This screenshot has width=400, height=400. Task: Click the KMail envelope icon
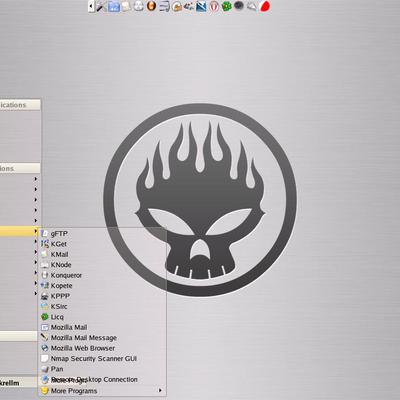click(45, 254)
